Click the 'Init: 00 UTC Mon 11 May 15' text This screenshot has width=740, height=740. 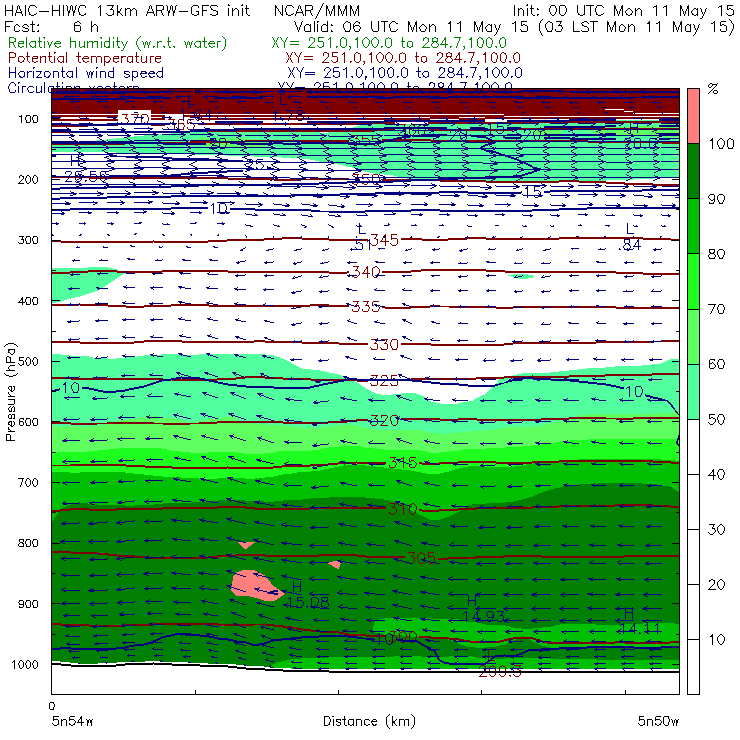(x=623, y=10)
